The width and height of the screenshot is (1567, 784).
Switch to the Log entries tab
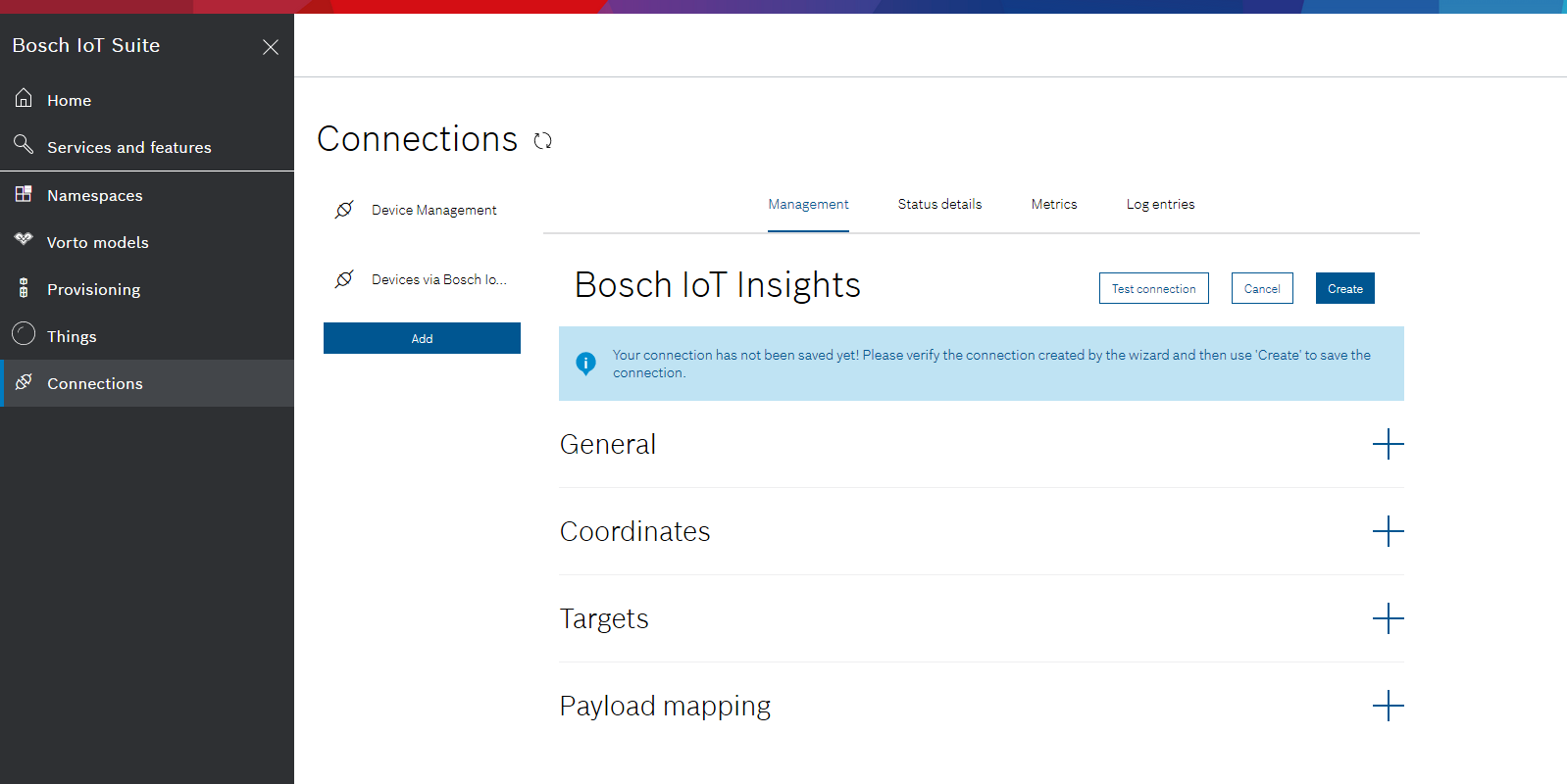coord(1160,204)
